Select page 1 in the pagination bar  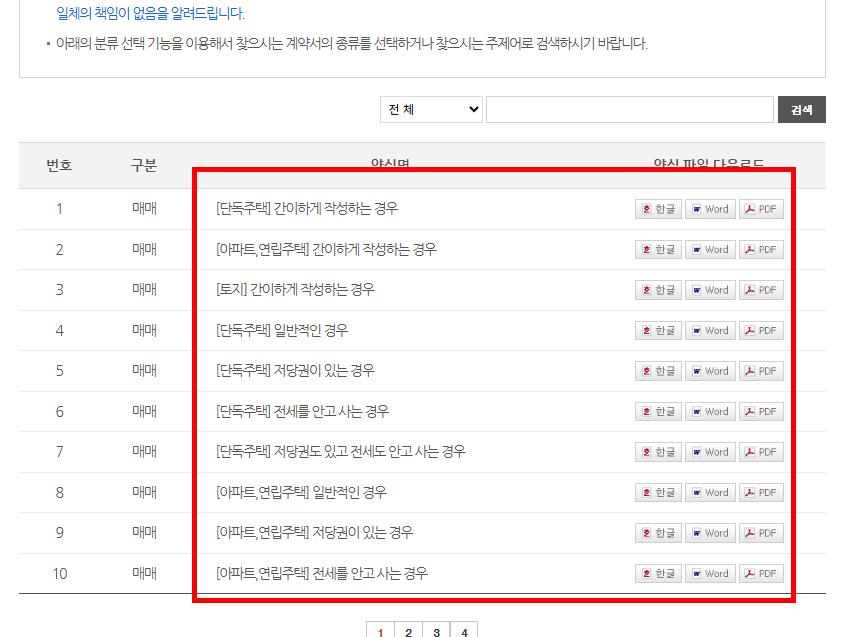point(380,631)
